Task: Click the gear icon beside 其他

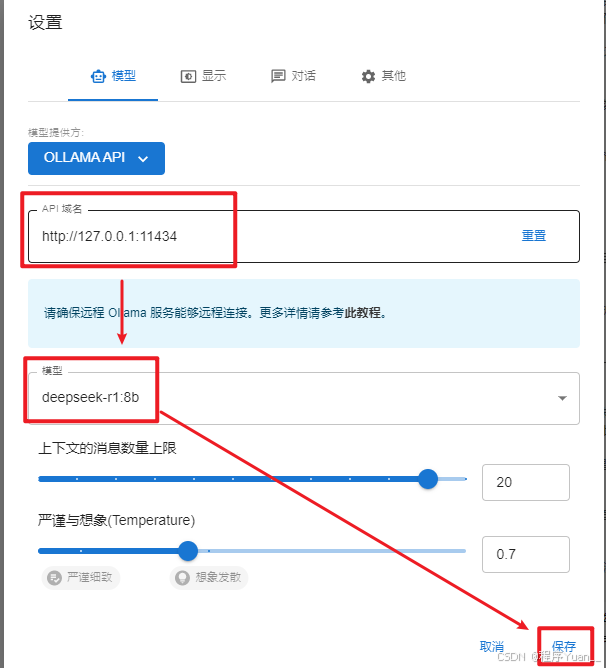Action: click(368, 77)
